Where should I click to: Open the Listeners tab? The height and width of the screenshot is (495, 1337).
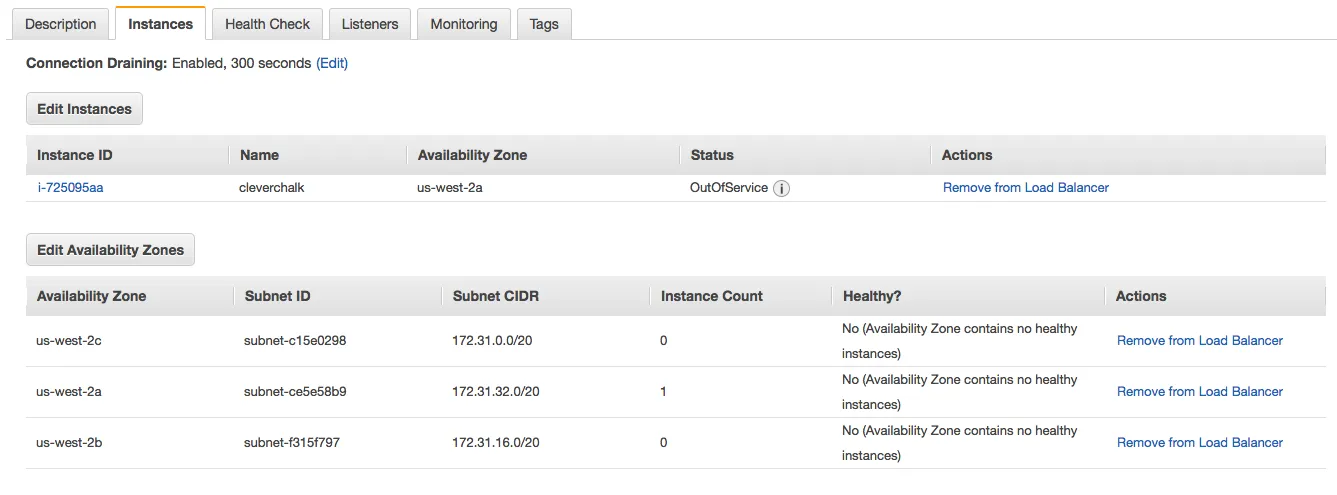pyautogui.click(x=369, y=24)
